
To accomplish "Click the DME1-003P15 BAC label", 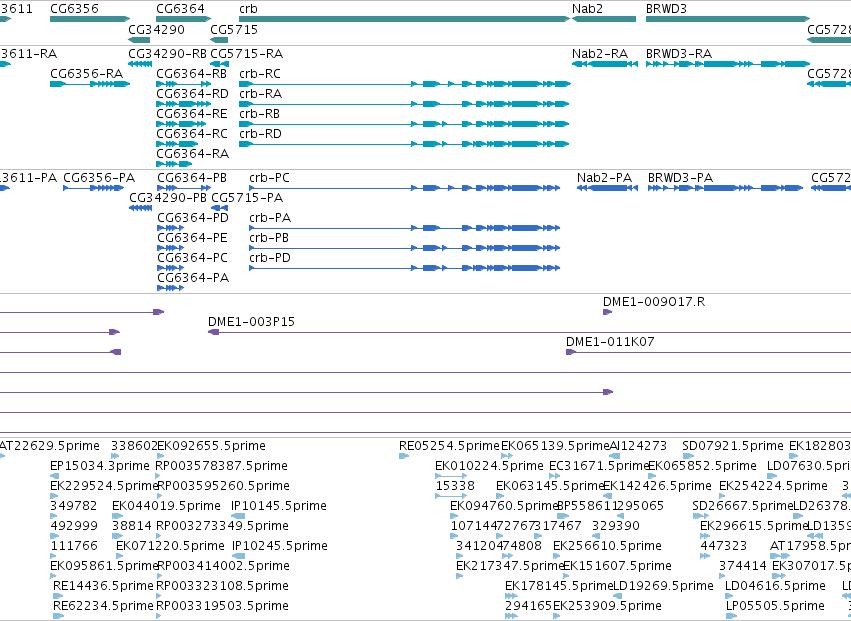I will tap(251, 322).
